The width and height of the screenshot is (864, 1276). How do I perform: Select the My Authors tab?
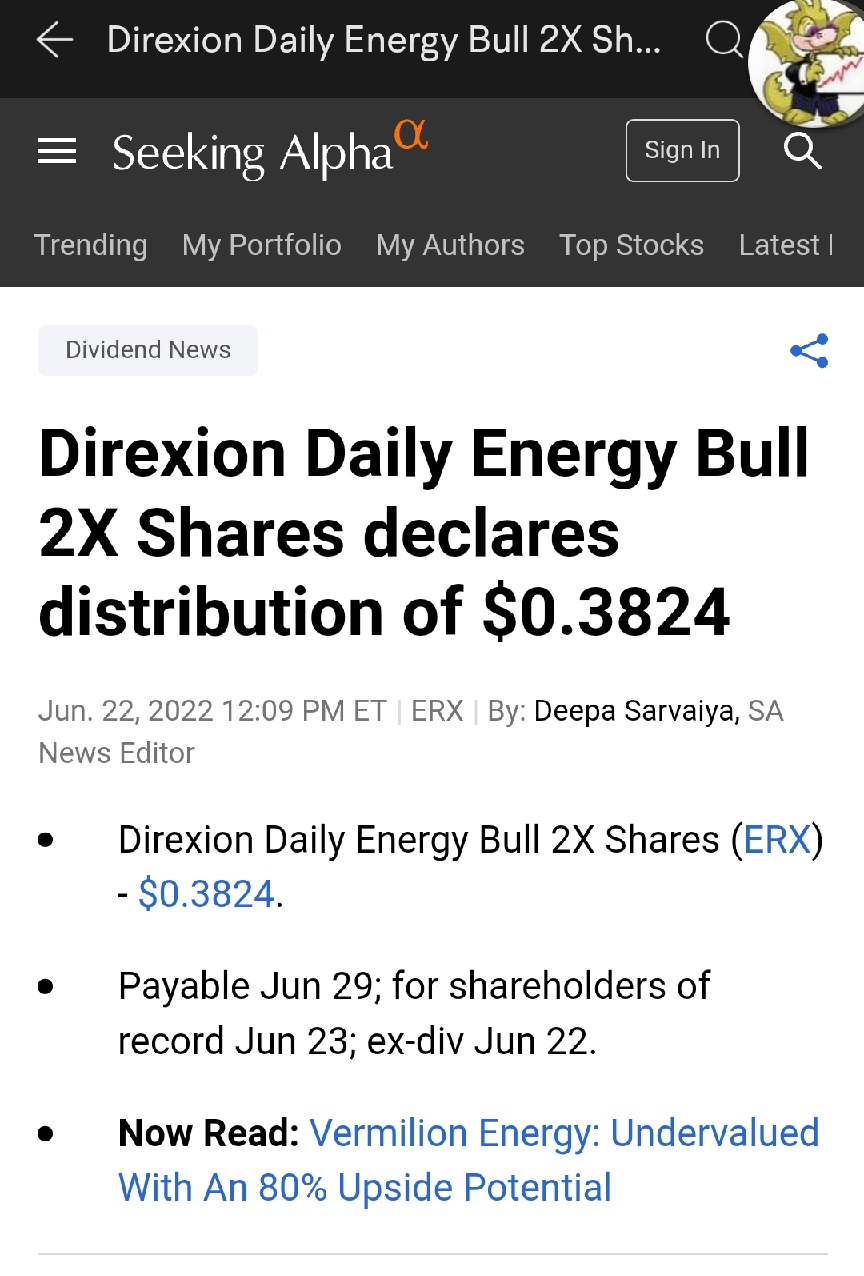point(450,245)
